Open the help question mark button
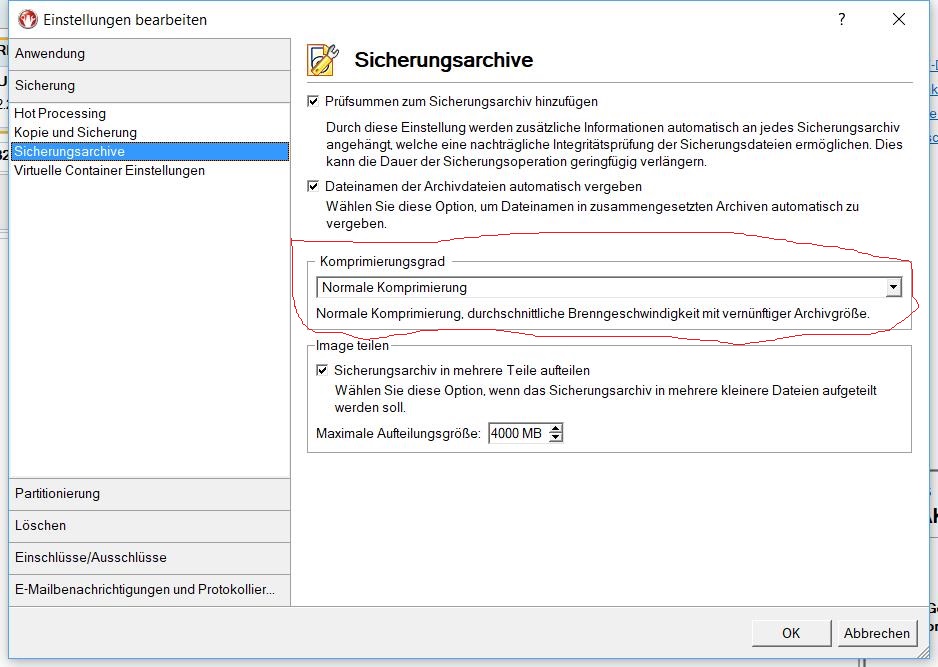This screenshot has width=938, height=667. coord(842,19)
